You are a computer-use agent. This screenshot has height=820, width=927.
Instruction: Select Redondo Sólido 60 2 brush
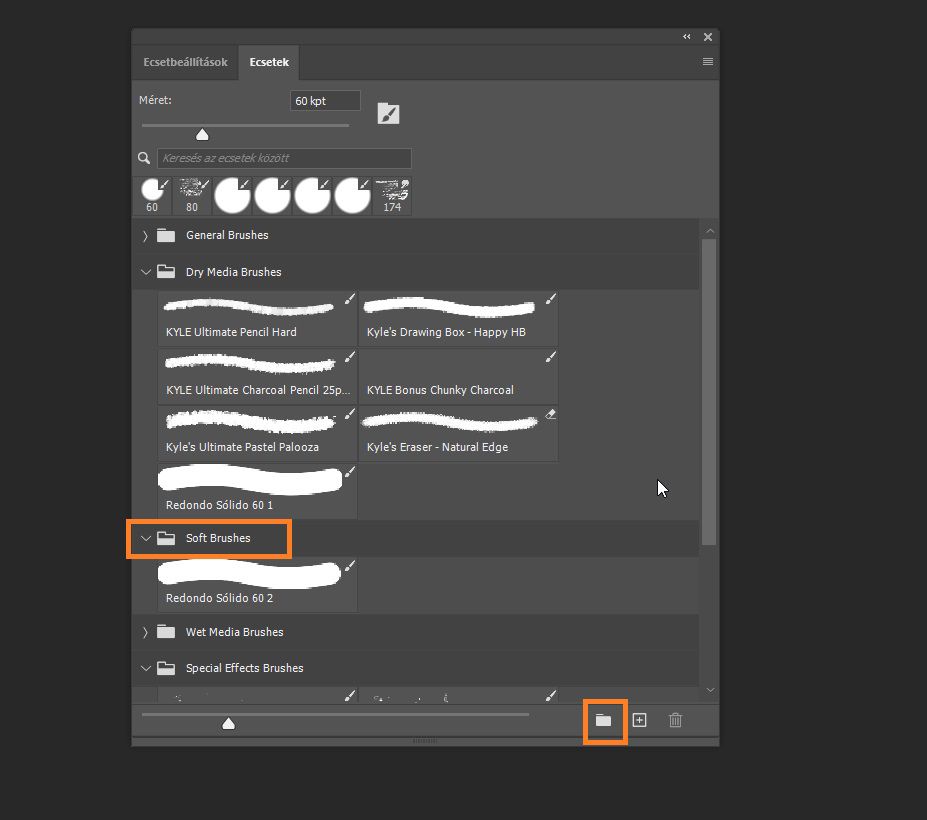tap(258, 585)
